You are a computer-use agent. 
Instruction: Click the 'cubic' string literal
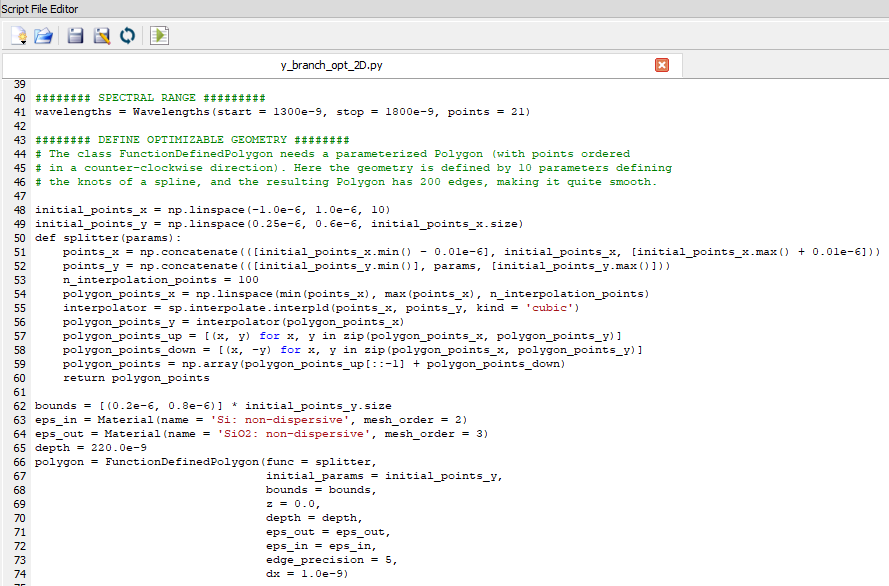pos(549,308)
